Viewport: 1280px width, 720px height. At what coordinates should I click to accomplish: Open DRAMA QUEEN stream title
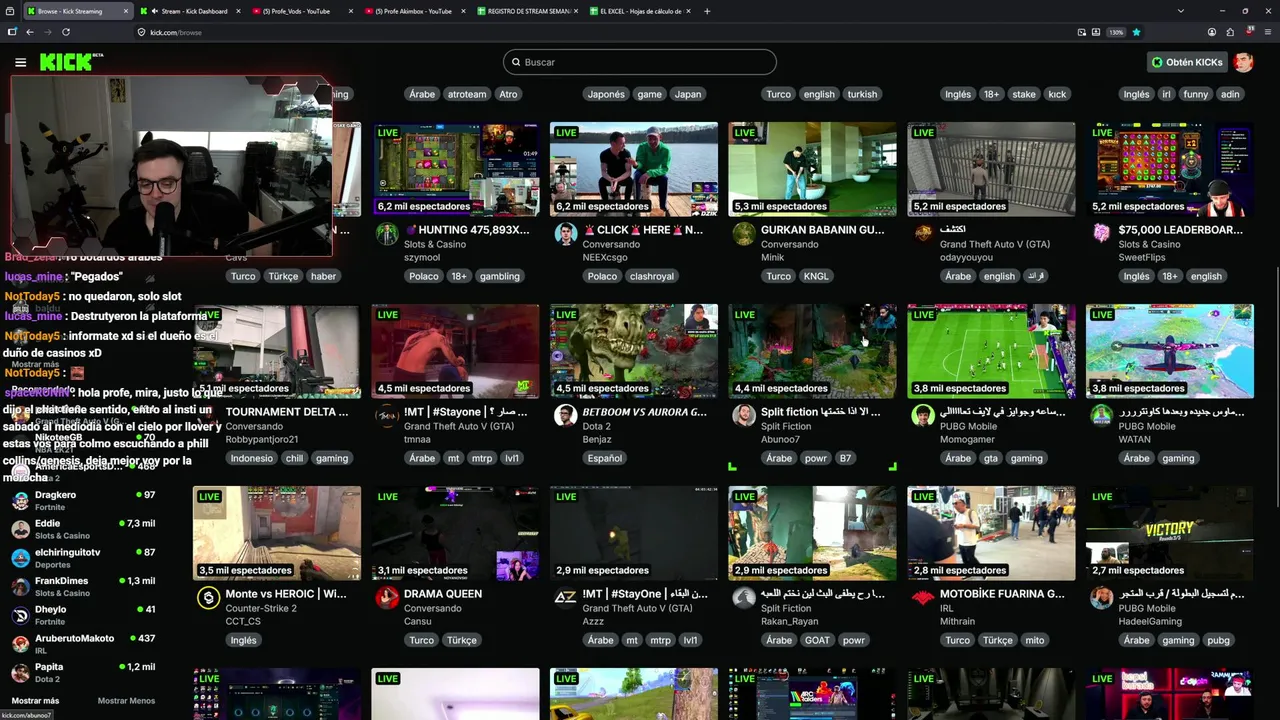[x=443, y=594]
